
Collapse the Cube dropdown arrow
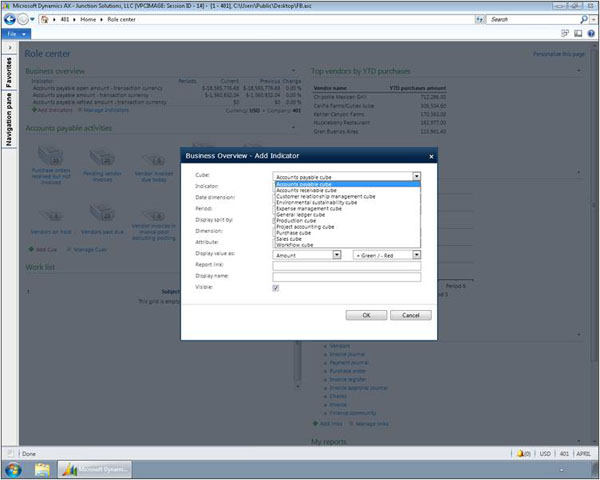(416, 175)
